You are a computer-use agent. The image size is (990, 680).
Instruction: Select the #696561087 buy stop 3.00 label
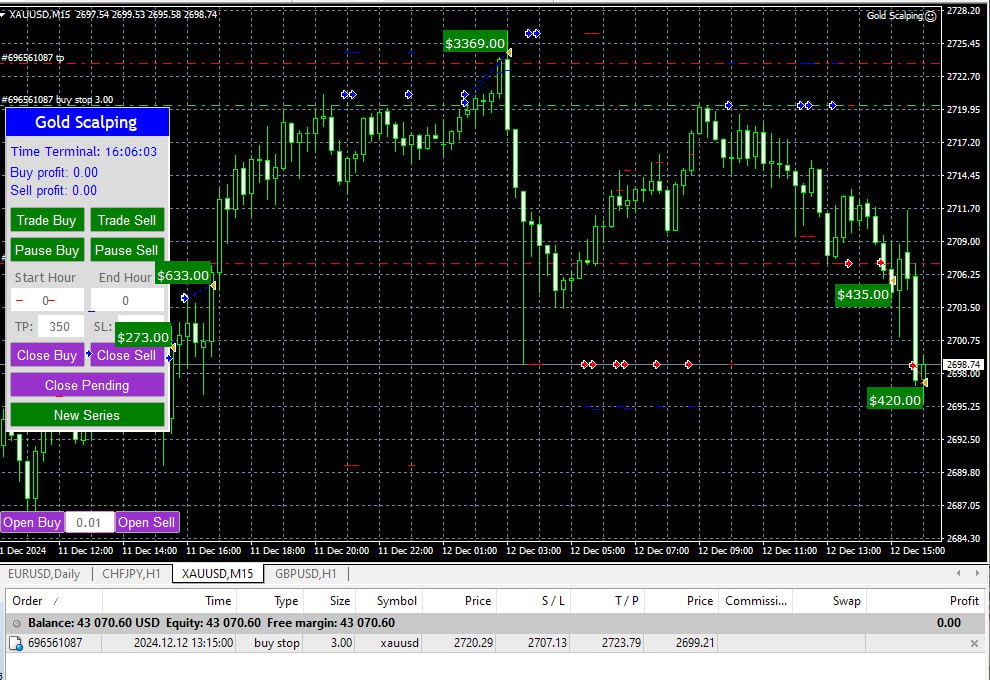click(x=57, y=100)
